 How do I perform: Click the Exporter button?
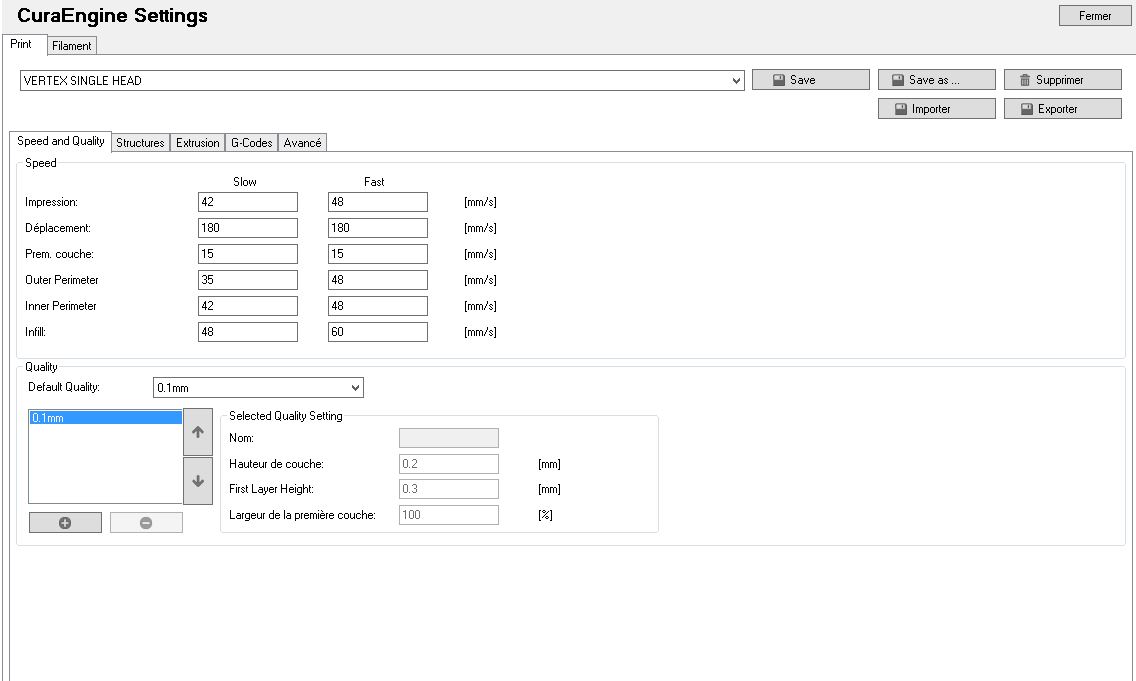[x=1062, y=109]
